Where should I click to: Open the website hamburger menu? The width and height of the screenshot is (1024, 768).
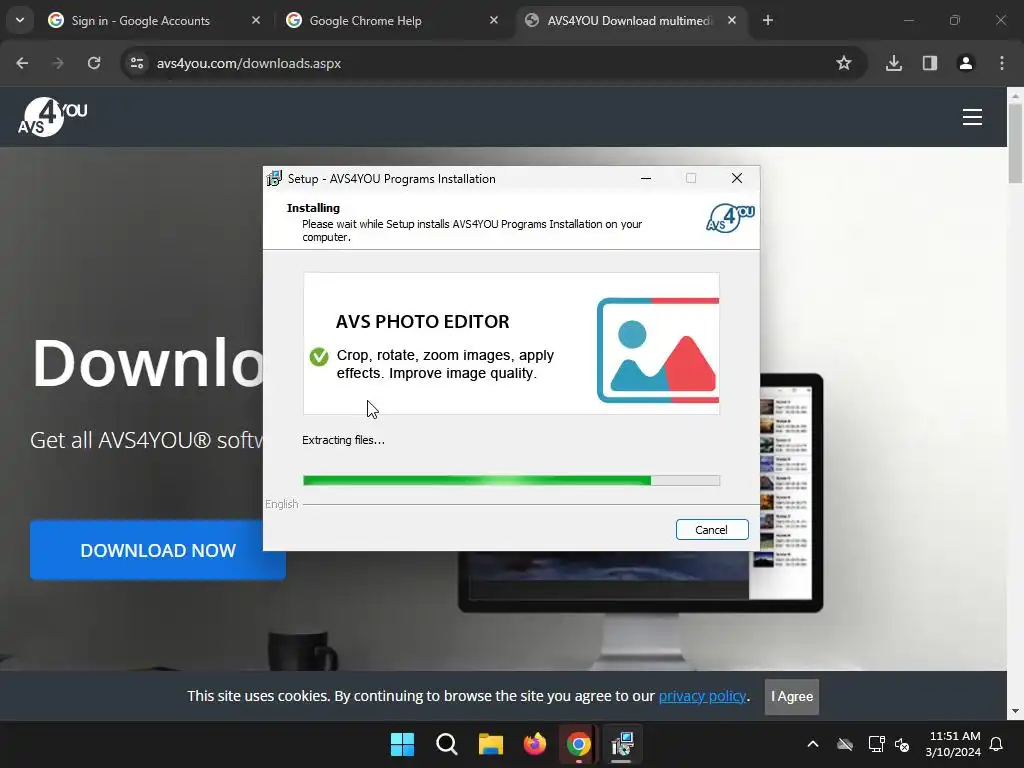(972, 117)
